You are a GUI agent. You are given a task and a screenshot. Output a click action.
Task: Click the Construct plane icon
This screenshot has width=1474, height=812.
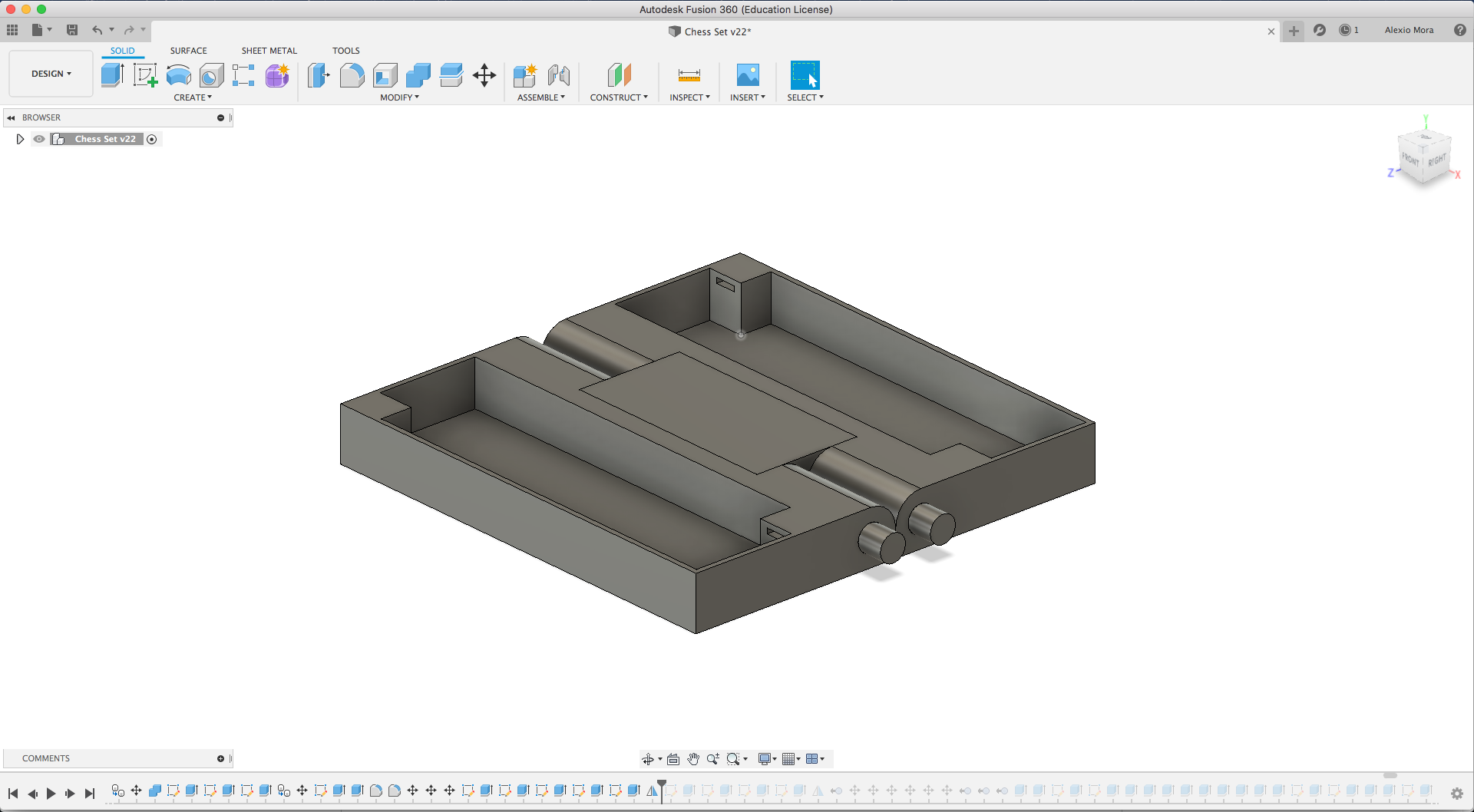619,75
